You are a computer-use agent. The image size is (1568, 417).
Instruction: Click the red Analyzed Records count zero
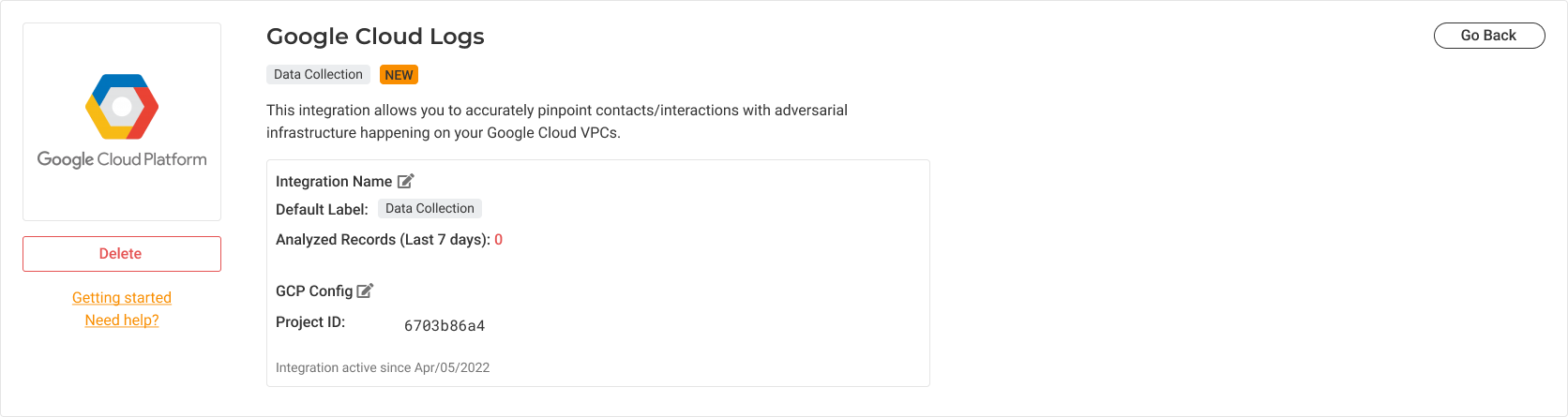click(499, 240)
